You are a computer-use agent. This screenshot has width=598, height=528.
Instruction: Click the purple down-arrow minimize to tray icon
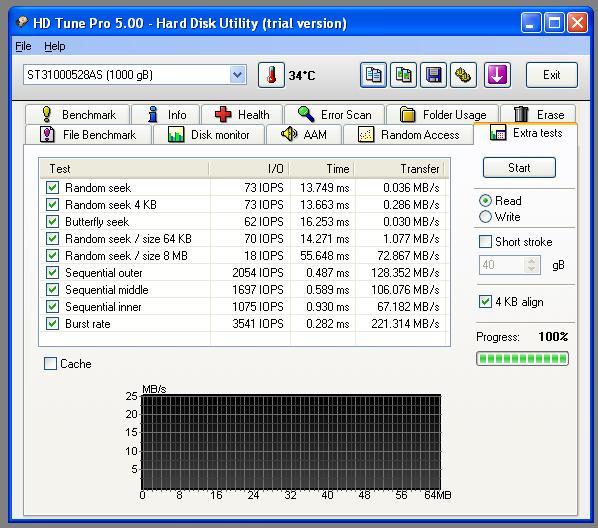coord(497,75)
